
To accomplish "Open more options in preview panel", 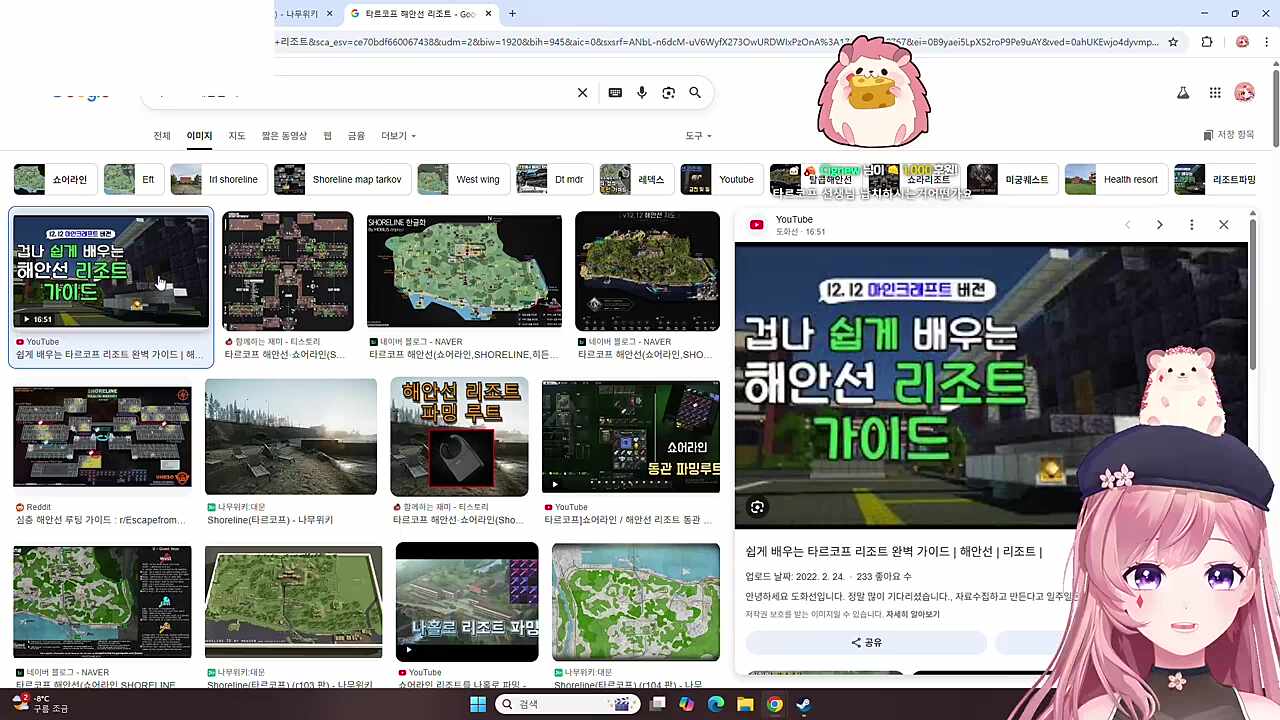I will pyautogui.click(x=1191, y=225).
